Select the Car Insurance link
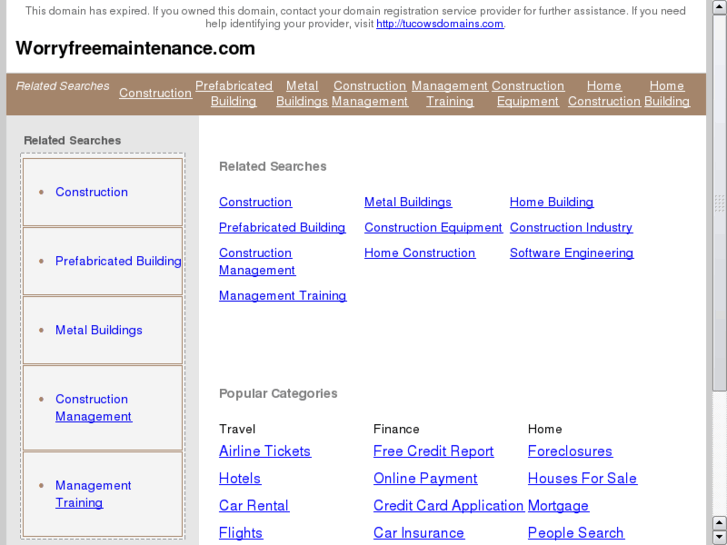 coord(419,533)
